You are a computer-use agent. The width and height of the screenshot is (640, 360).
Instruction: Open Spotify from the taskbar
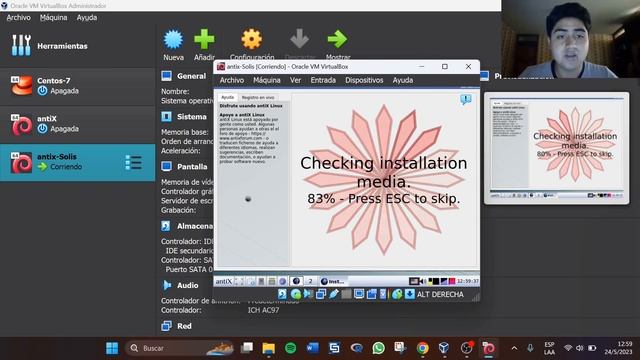coord(291,348)
